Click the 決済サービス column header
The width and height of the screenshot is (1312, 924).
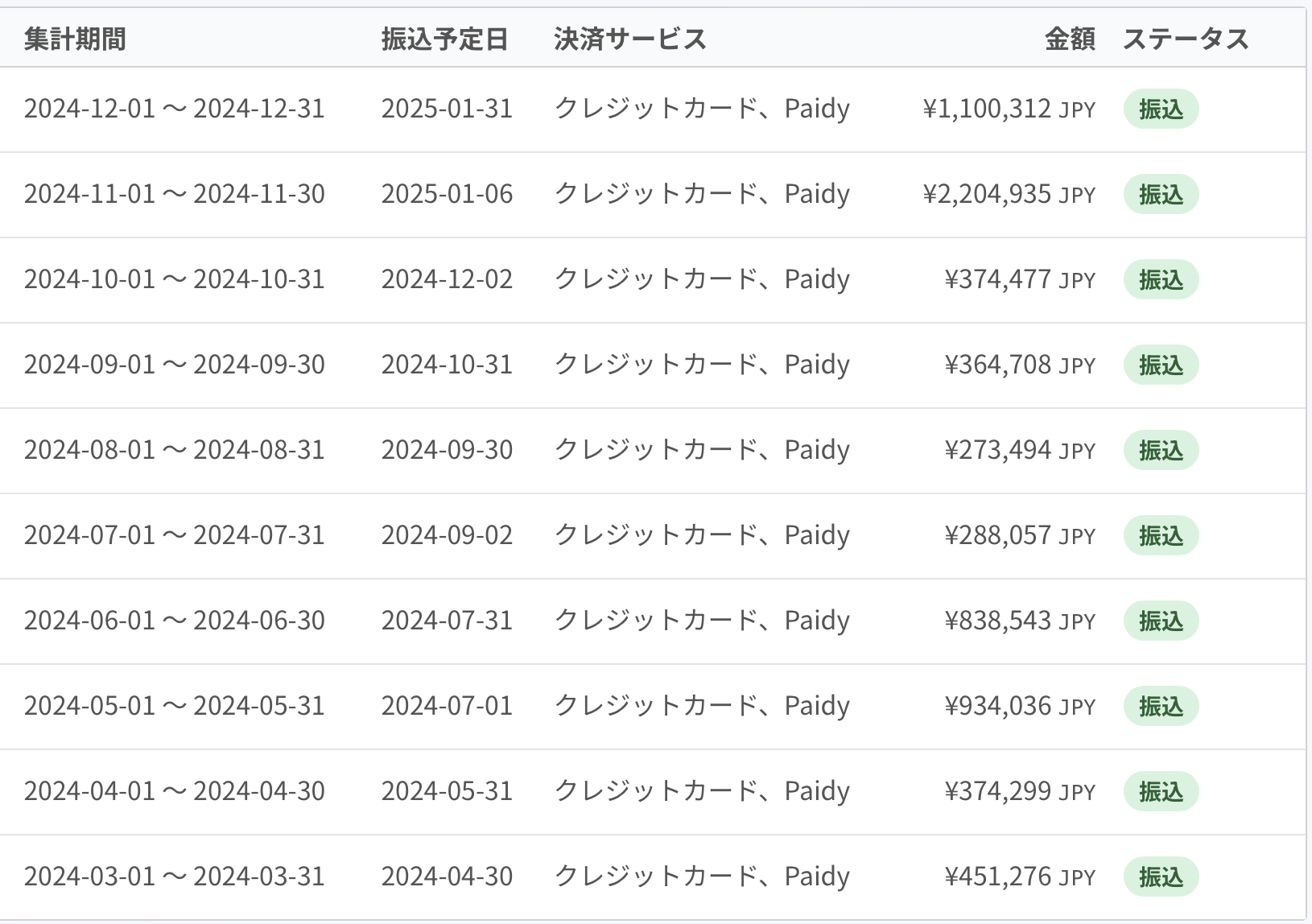(630, 39)
